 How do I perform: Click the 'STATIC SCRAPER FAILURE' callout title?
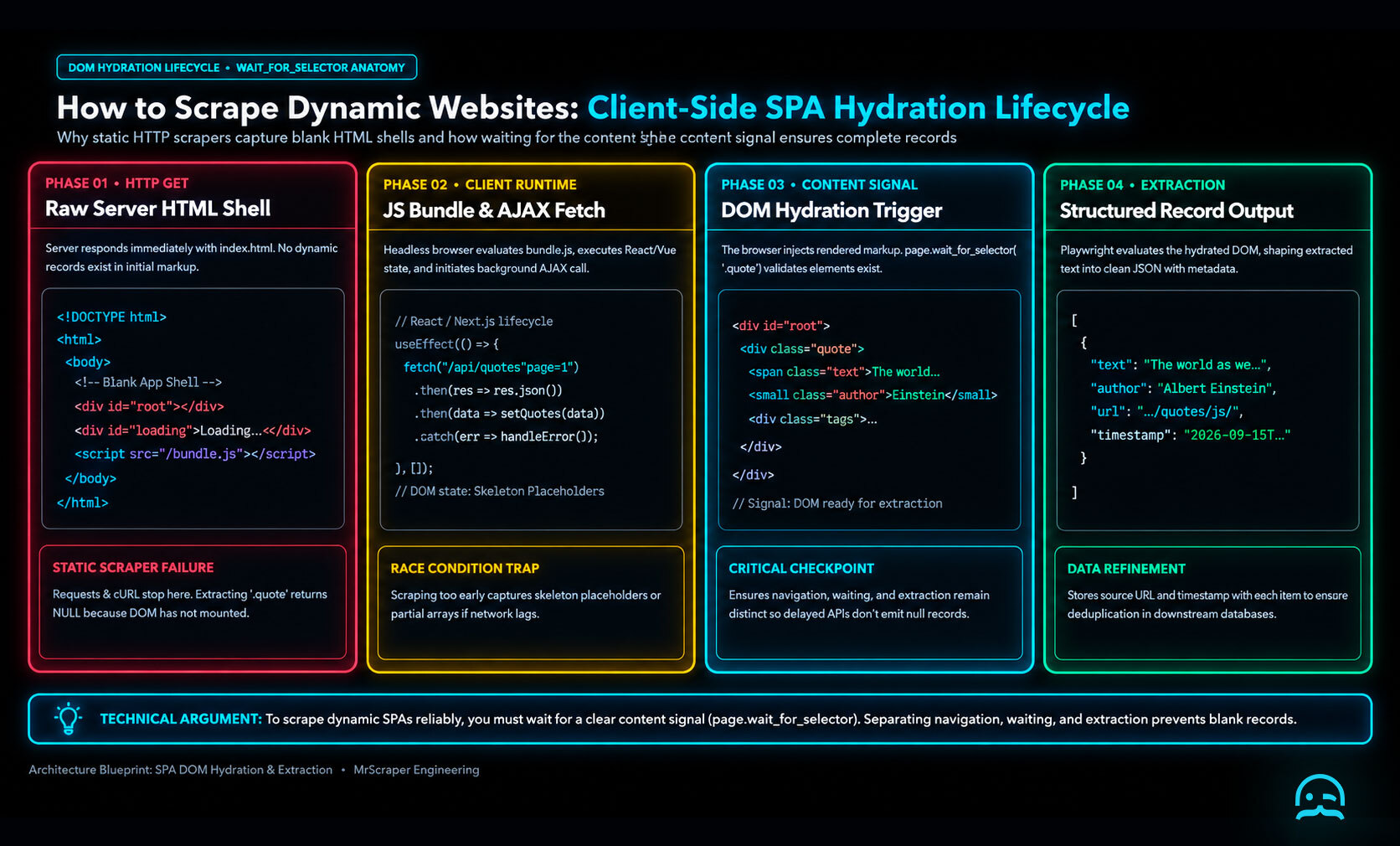point(133,568)
